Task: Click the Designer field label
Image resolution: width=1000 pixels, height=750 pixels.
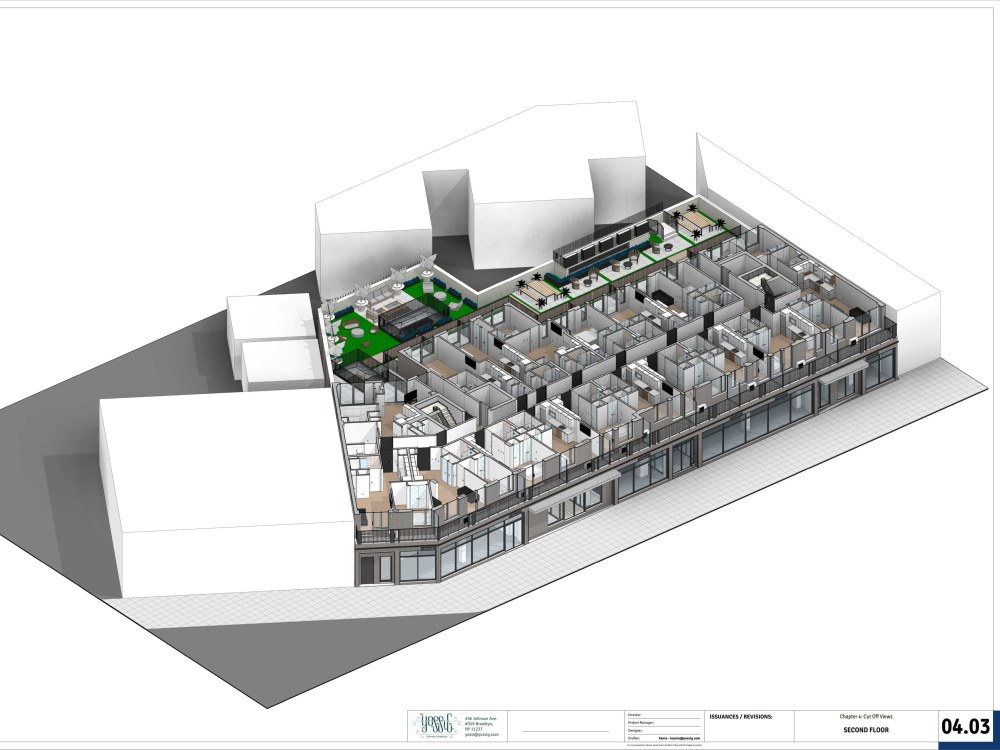Action: (x=635, y=730)
